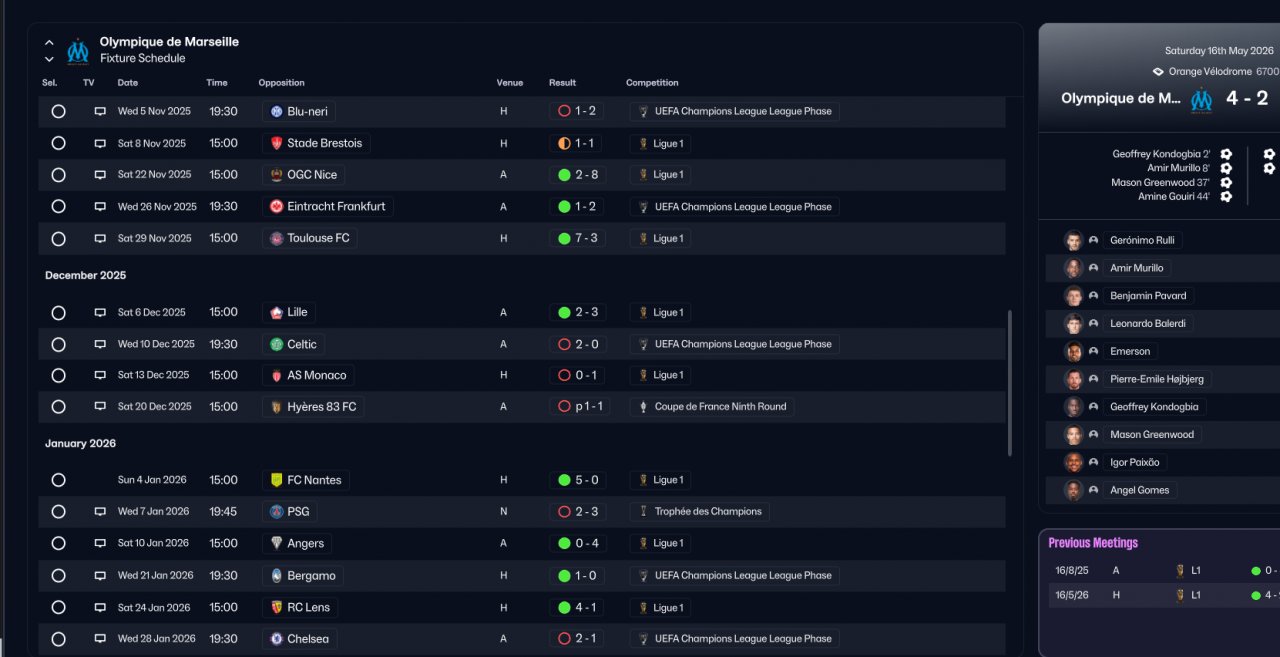Click the PSG club badge icon
Screen dimensions: 1280x657
click(276, 512)
